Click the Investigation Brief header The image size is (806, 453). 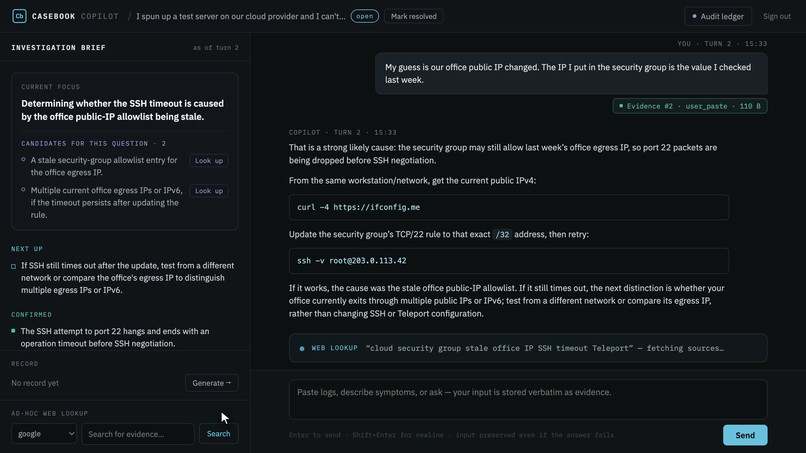(x=59, y=47)
